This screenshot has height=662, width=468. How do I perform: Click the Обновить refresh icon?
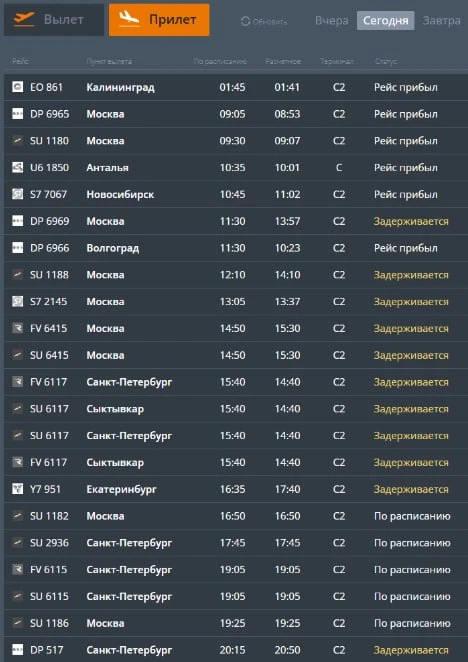point(245,21)
